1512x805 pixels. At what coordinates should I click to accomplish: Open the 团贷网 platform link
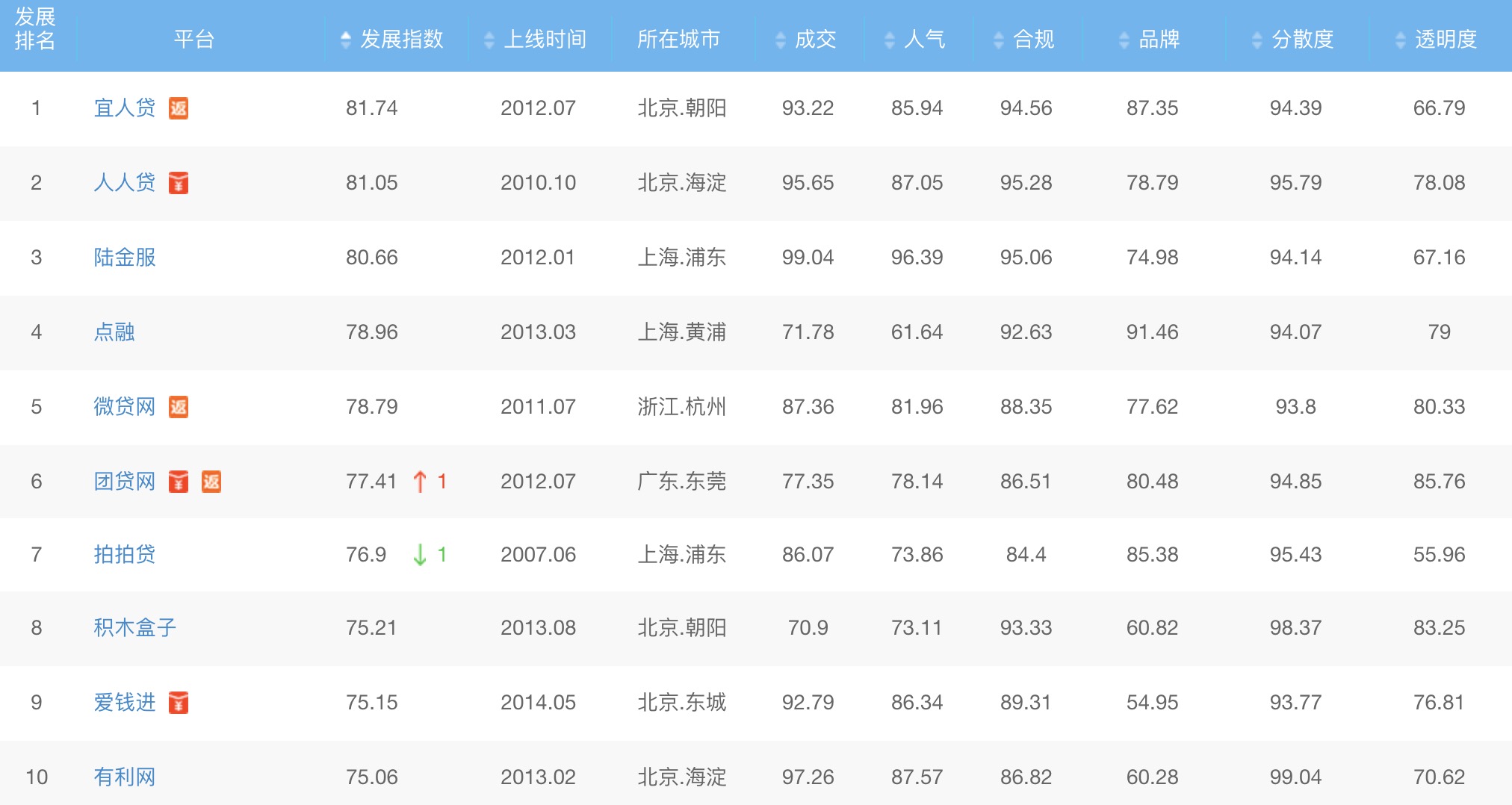pos(125,482)
